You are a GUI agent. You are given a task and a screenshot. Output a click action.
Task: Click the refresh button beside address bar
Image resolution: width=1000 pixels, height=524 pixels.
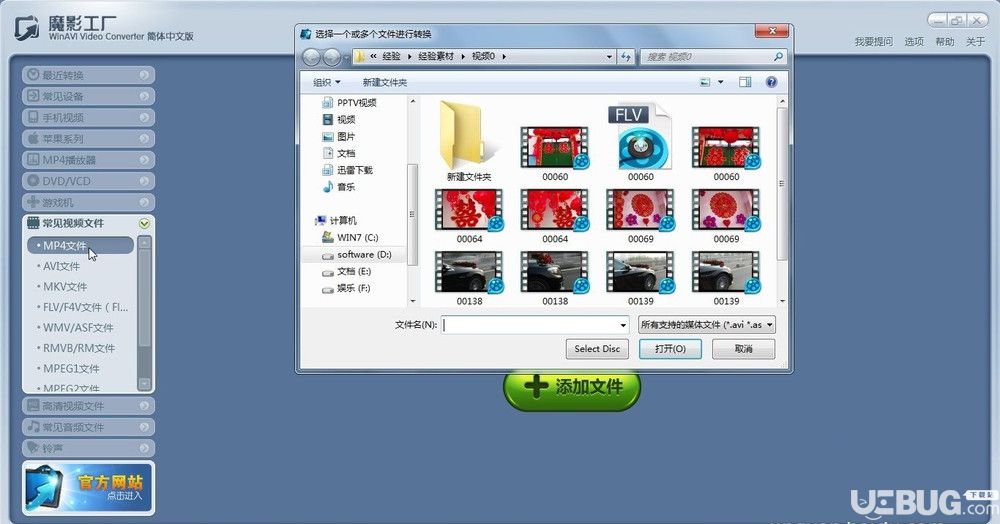626,57
